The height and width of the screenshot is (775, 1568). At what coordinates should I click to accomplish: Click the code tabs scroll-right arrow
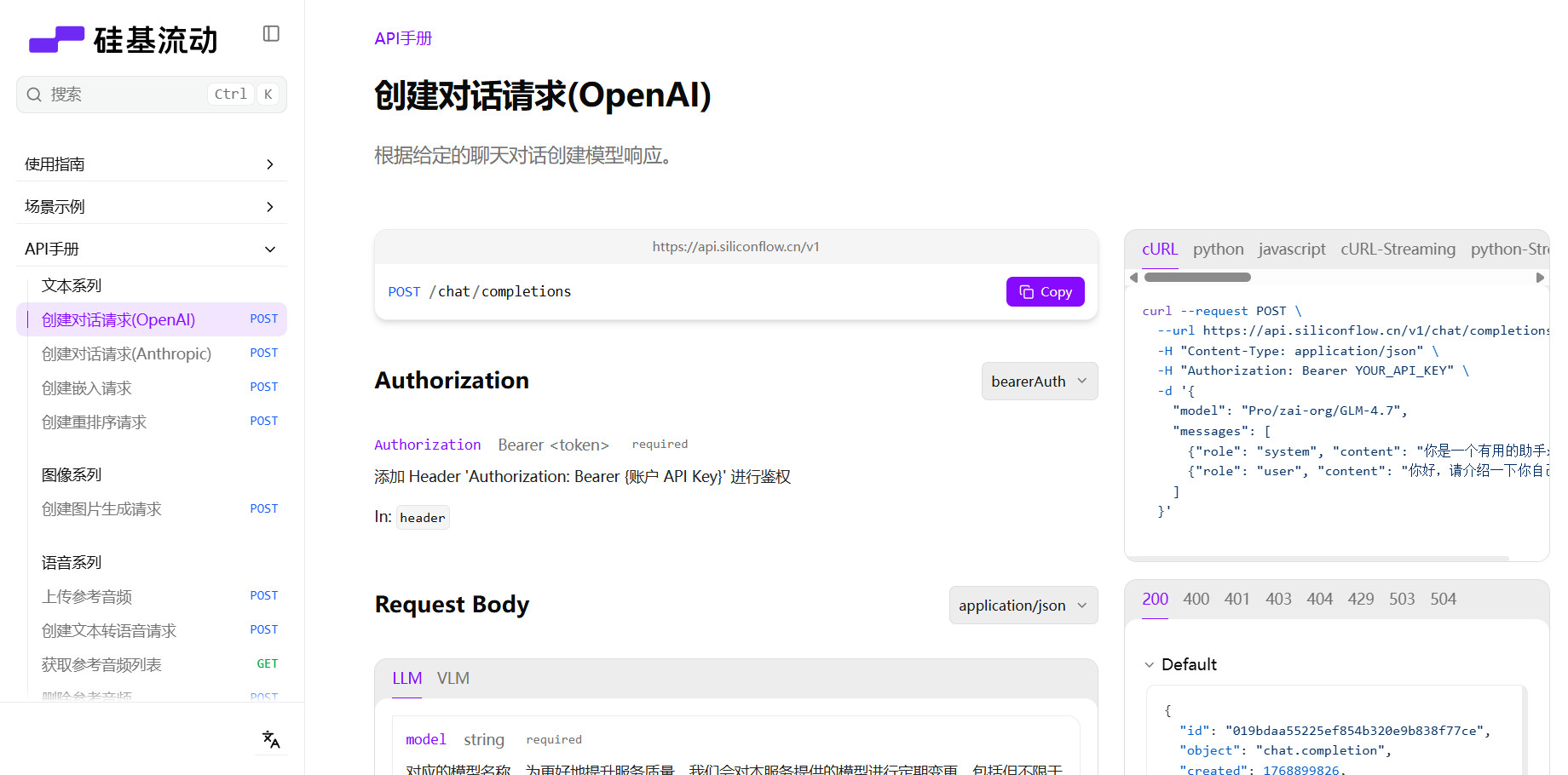click(x=1540, y=278)
